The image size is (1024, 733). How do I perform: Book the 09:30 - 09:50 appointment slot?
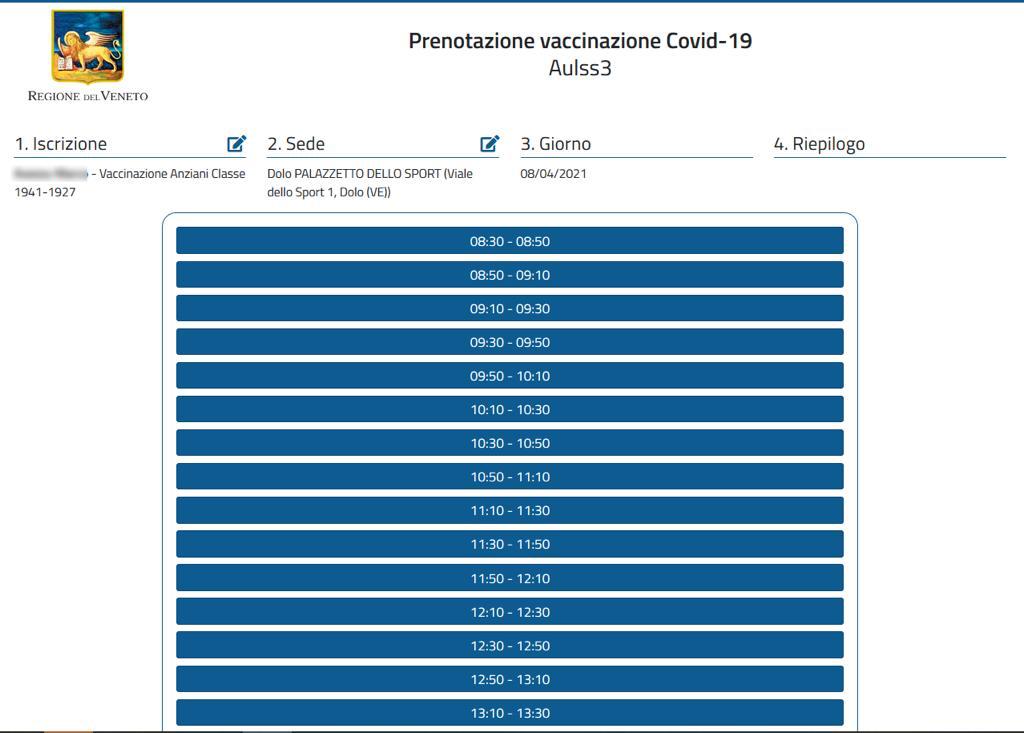point(510,341)
